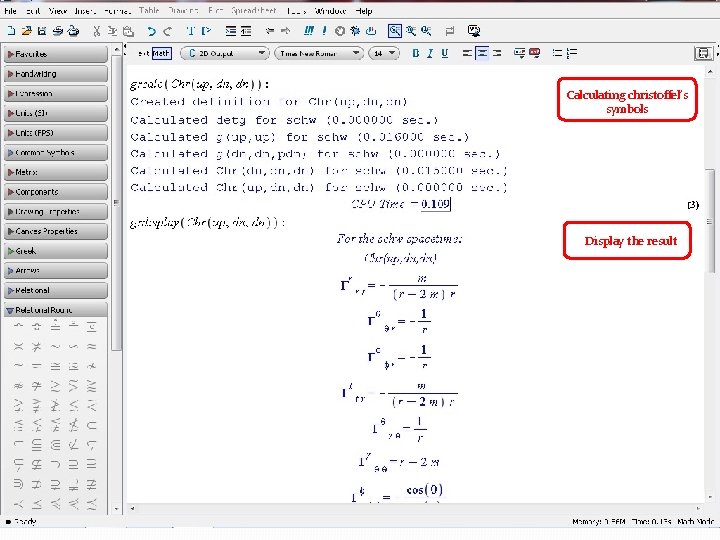Interrupt computation with the stop hand icon
The height and width of the screenshot is (540, 720).
point(340,31)
